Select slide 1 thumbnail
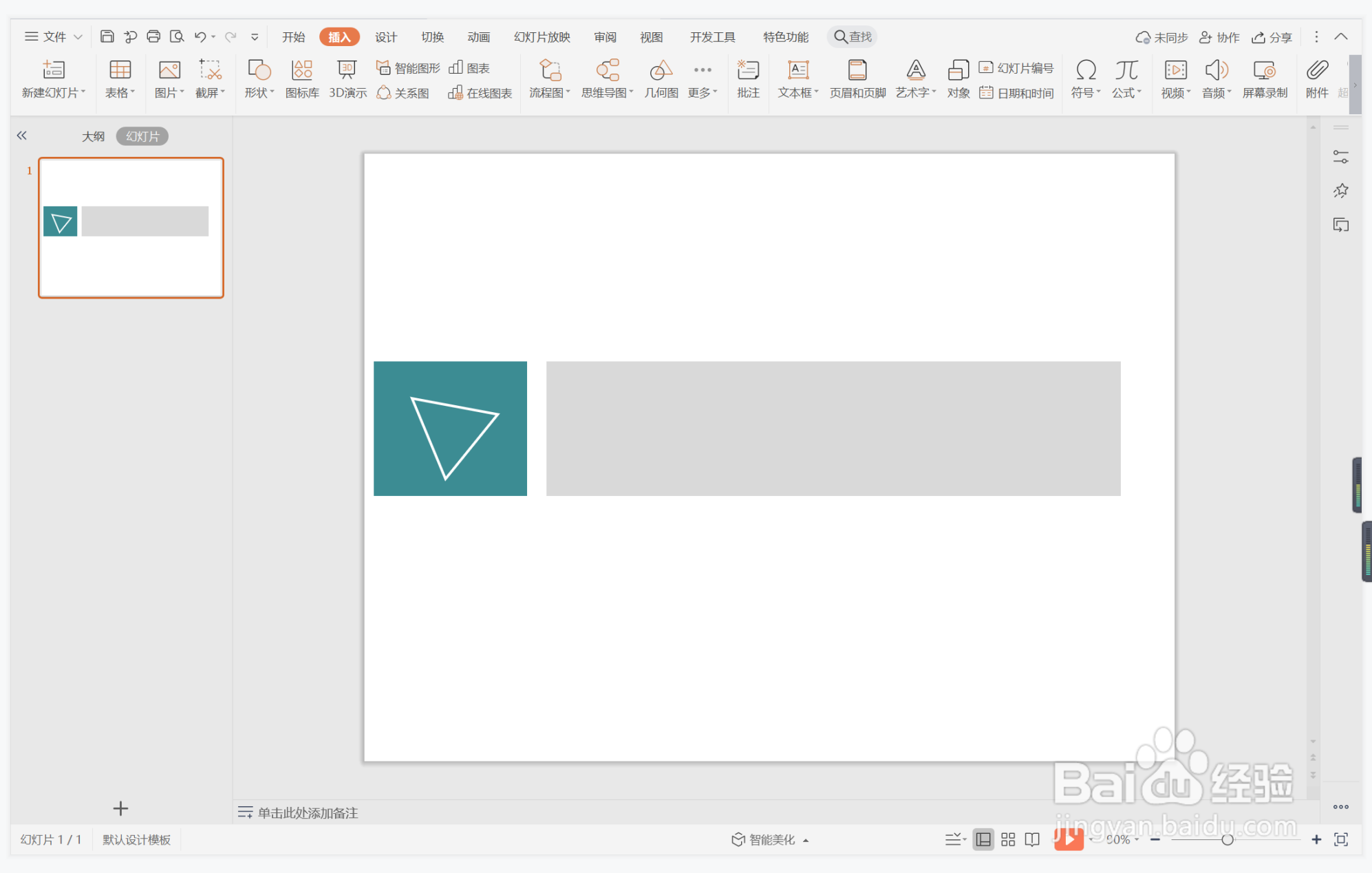 pyautogui.click(x=131, y=228)
